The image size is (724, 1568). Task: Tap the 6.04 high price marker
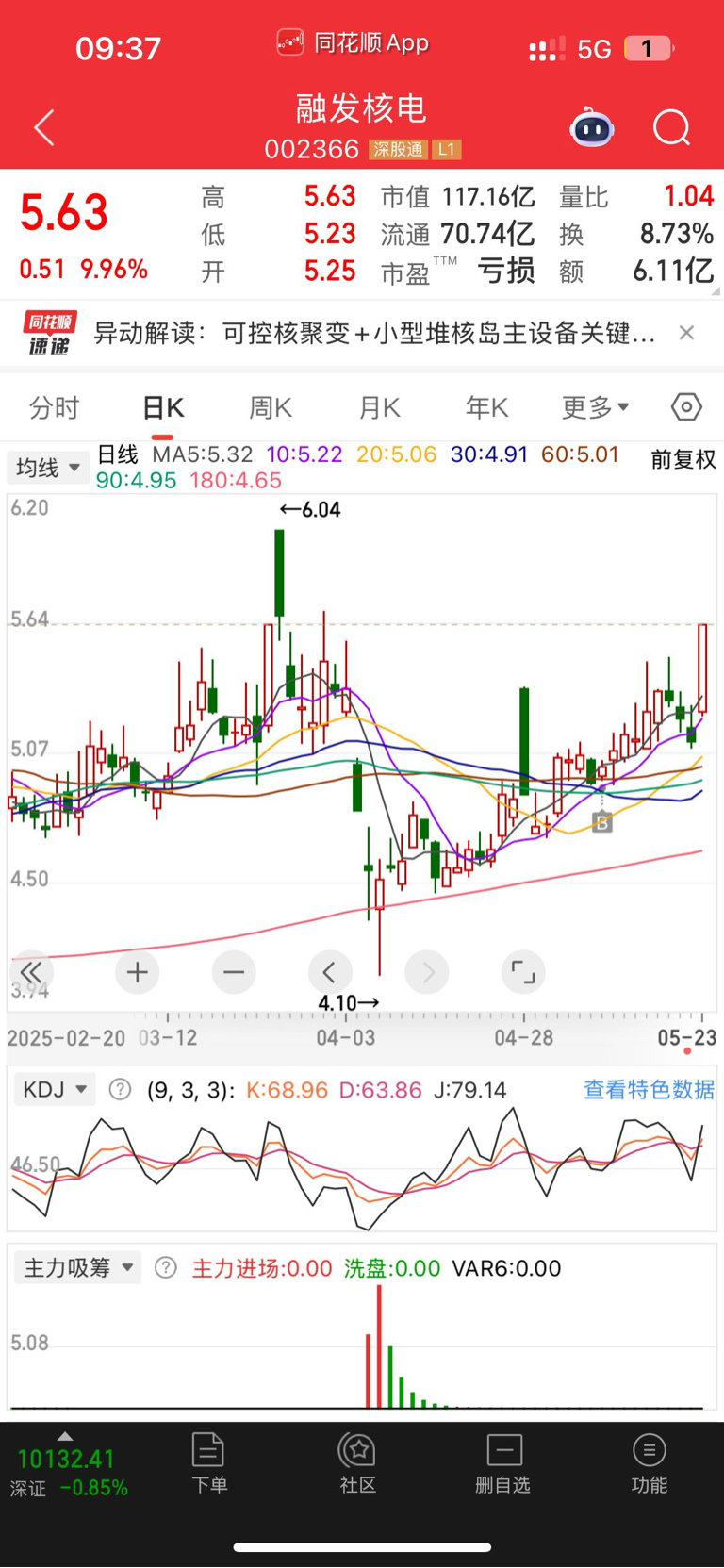click(310, 509)
